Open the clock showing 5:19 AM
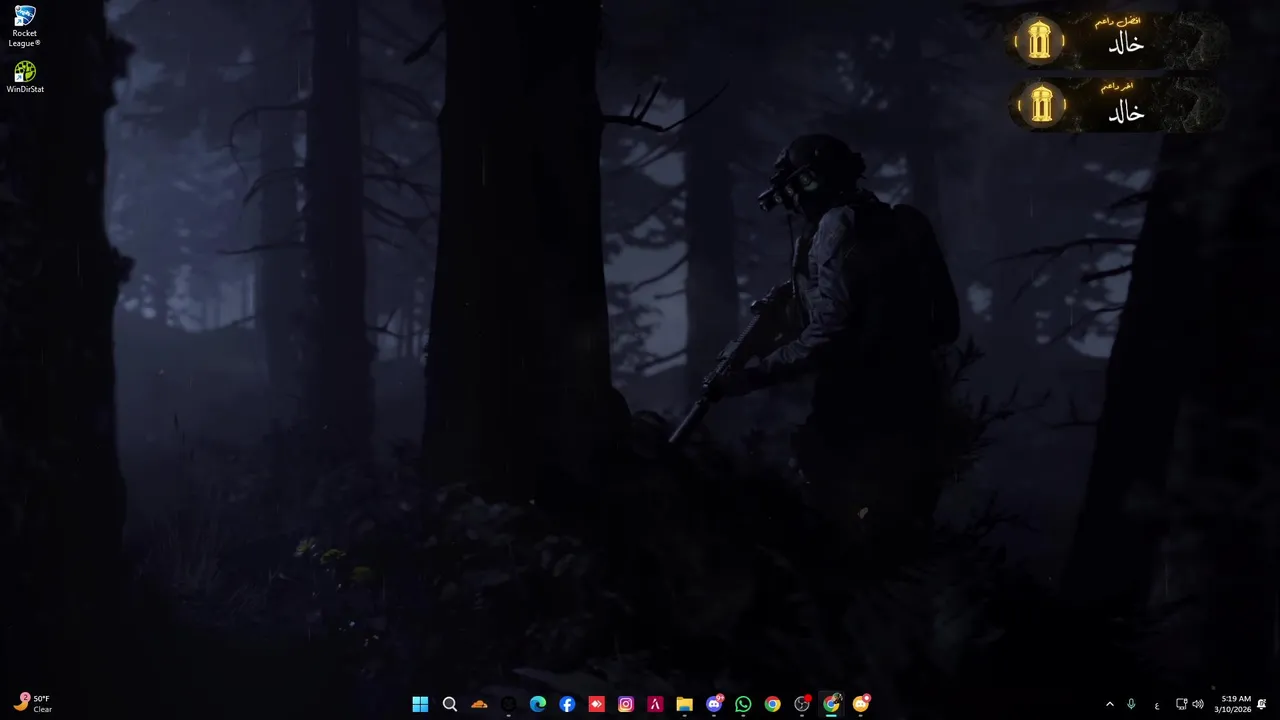This screenshot has height=720, width=1280. pos(1232,704)
